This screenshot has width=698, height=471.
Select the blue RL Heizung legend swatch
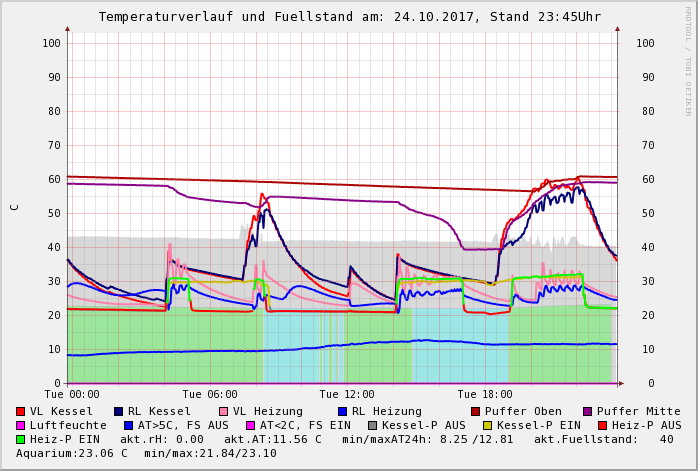tap(342, 411)
